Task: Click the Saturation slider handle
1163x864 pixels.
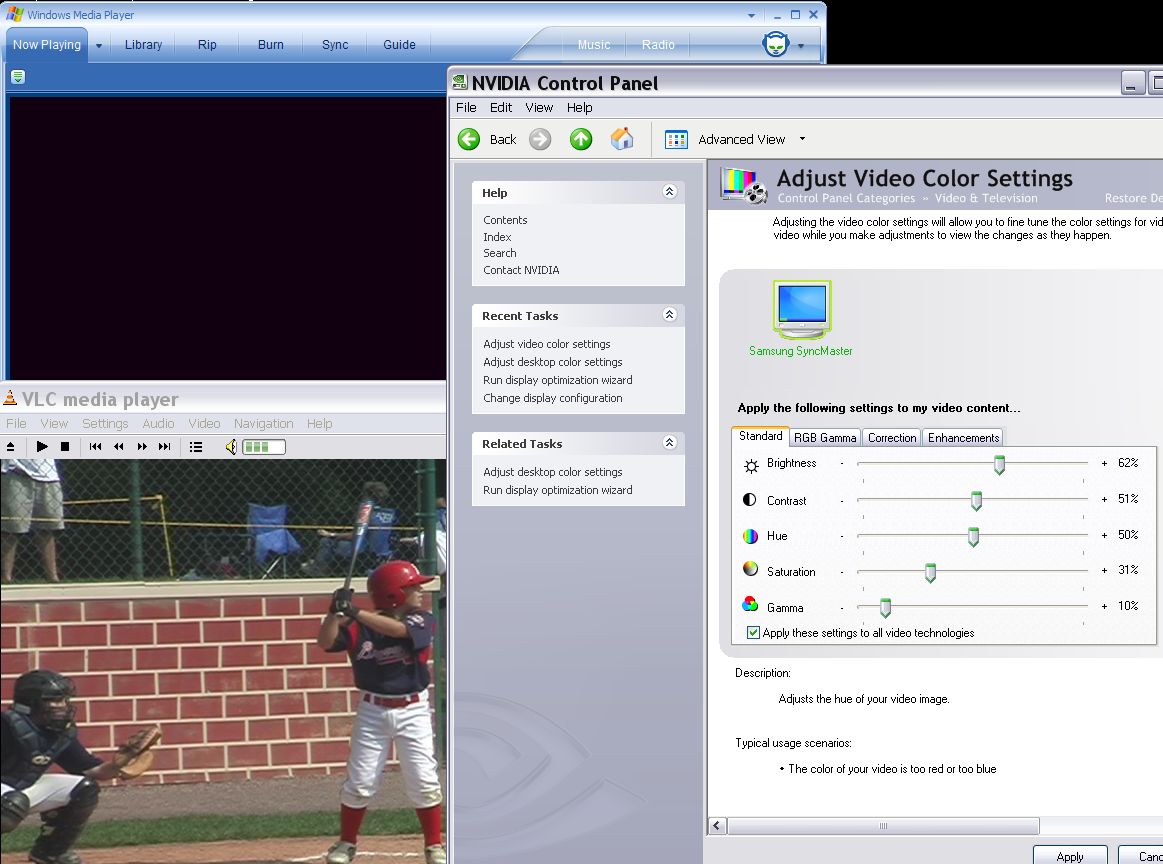Action: pos(930,573)
